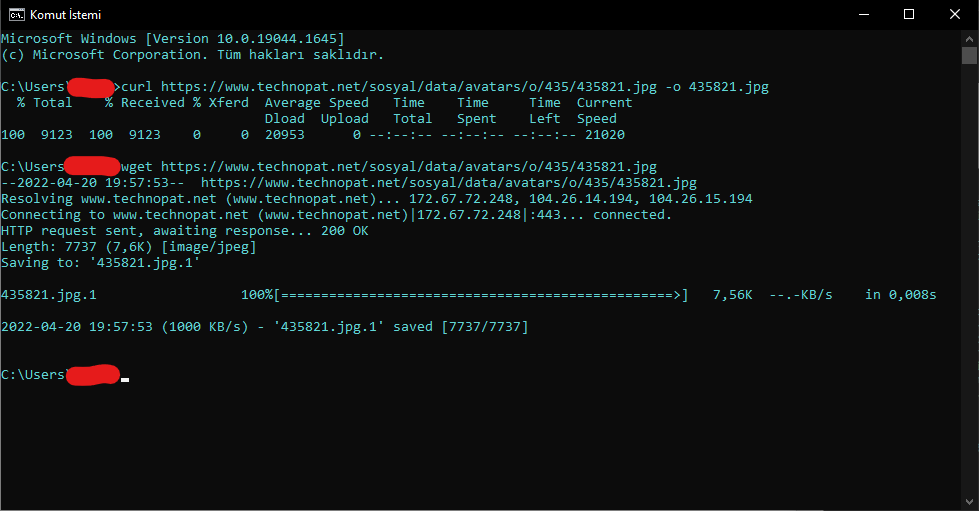Minimize the Komut İstemi window
This screenshot has width=979, height=511.
[x=863, y=15]
